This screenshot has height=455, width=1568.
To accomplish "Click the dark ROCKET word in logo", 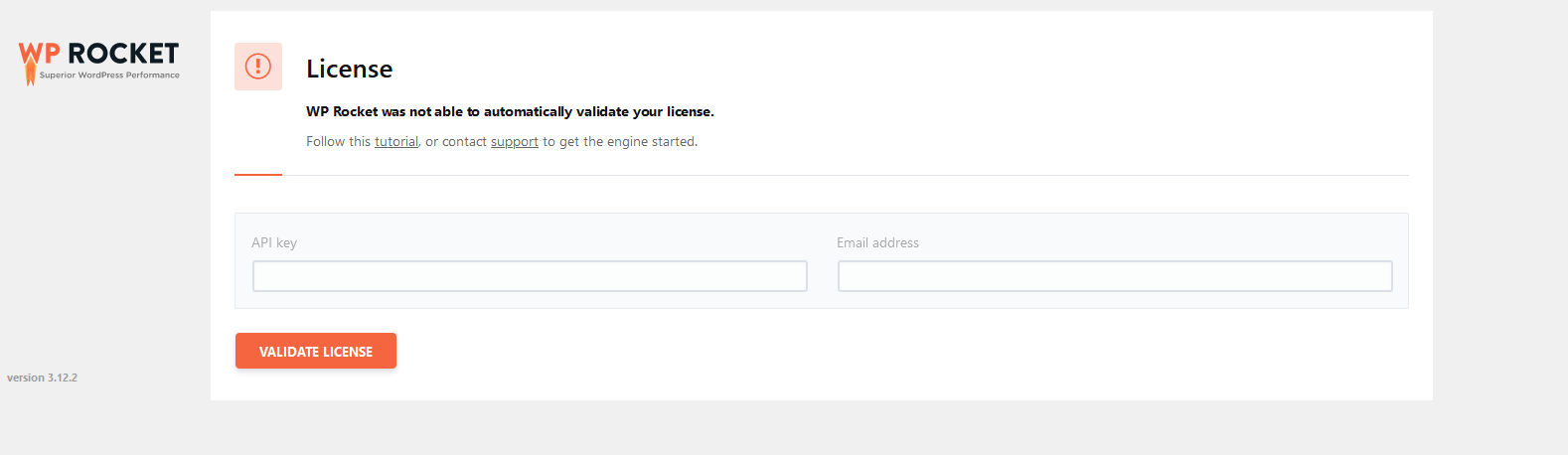I will 123,53.
